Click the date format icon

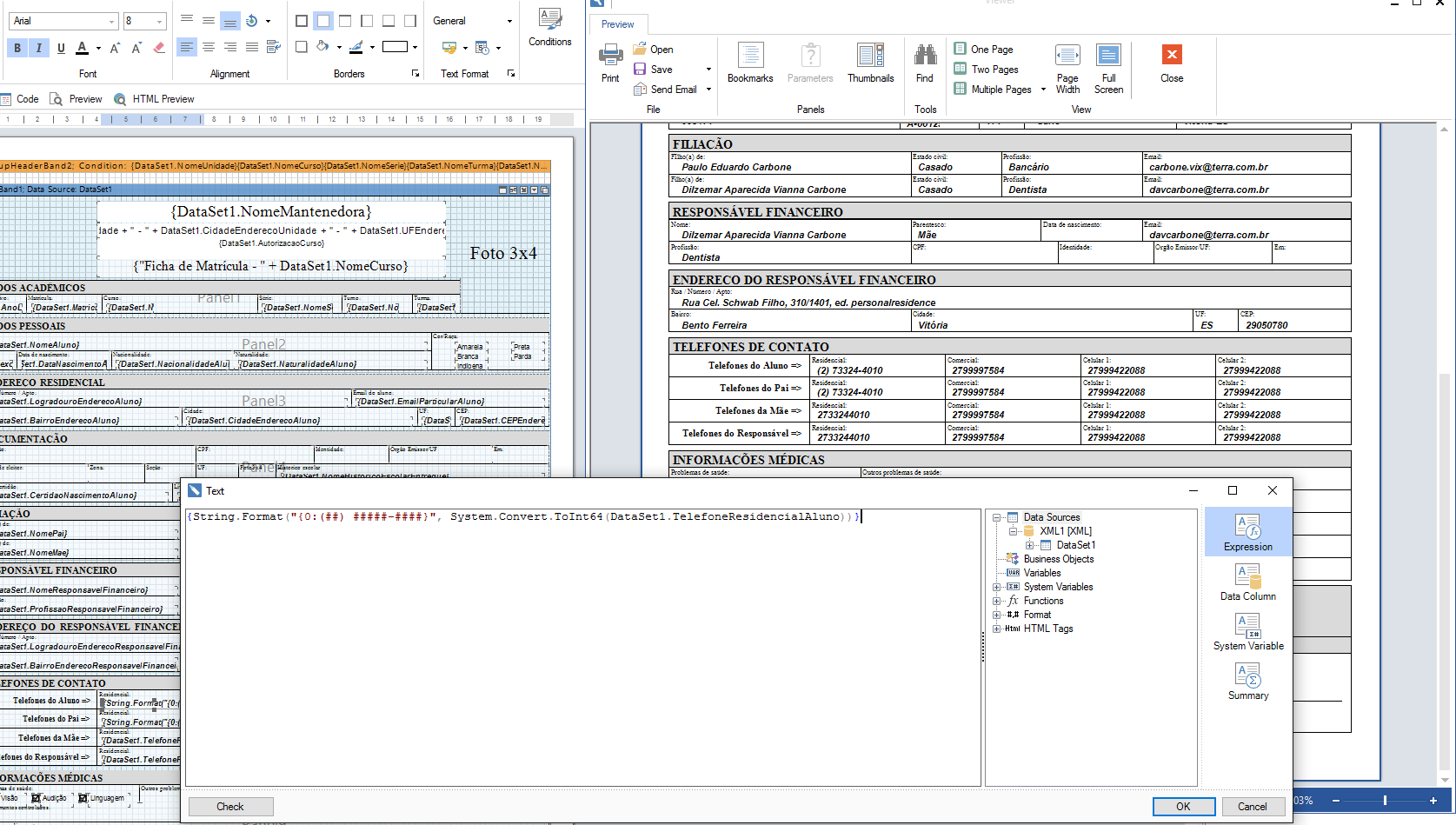pos(482,48)
